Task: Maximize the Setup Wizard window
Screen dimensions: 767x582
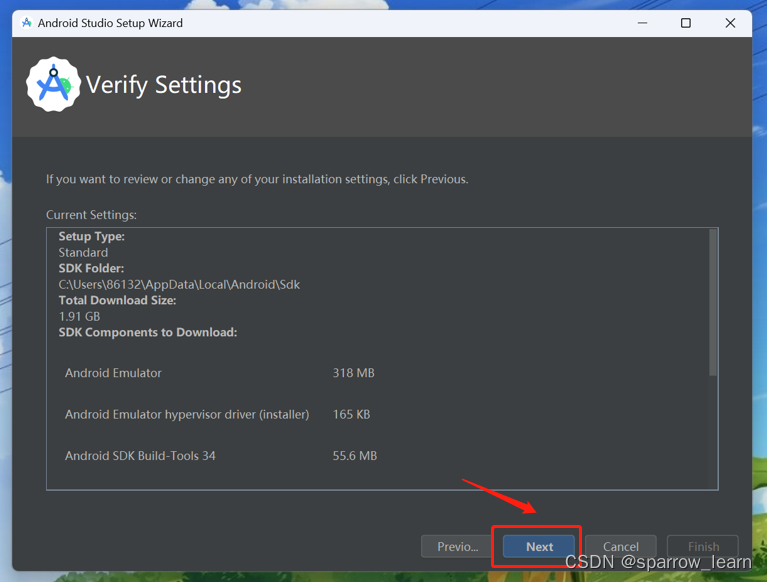Action: point(686,23)
